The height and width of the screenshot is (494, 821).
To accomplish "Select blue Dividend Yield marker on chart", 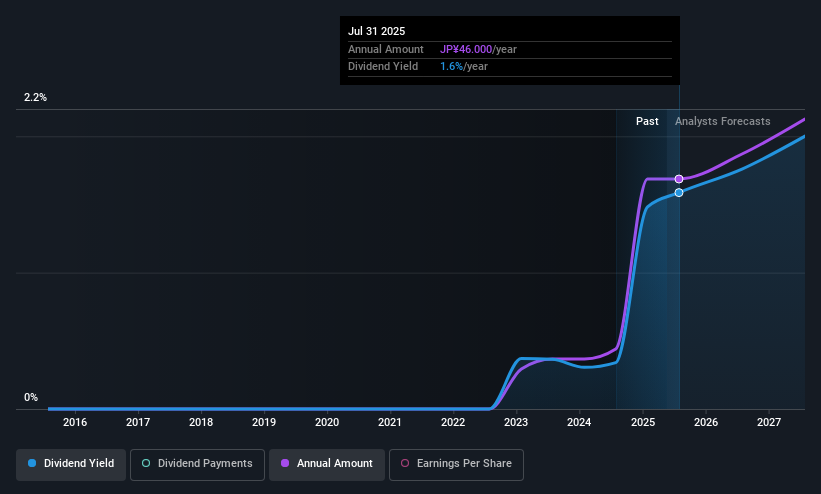I will tap(679, 193).
